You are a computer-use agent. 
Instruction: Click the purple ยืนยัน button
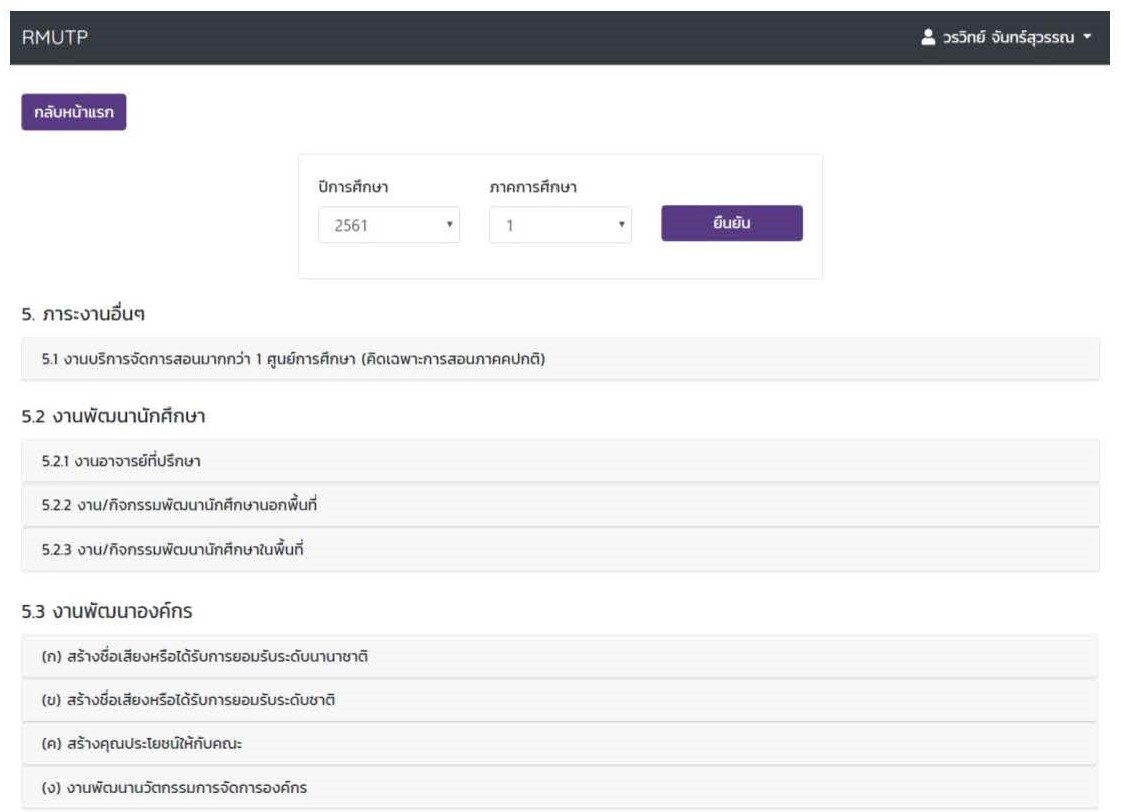pos(731,223)
